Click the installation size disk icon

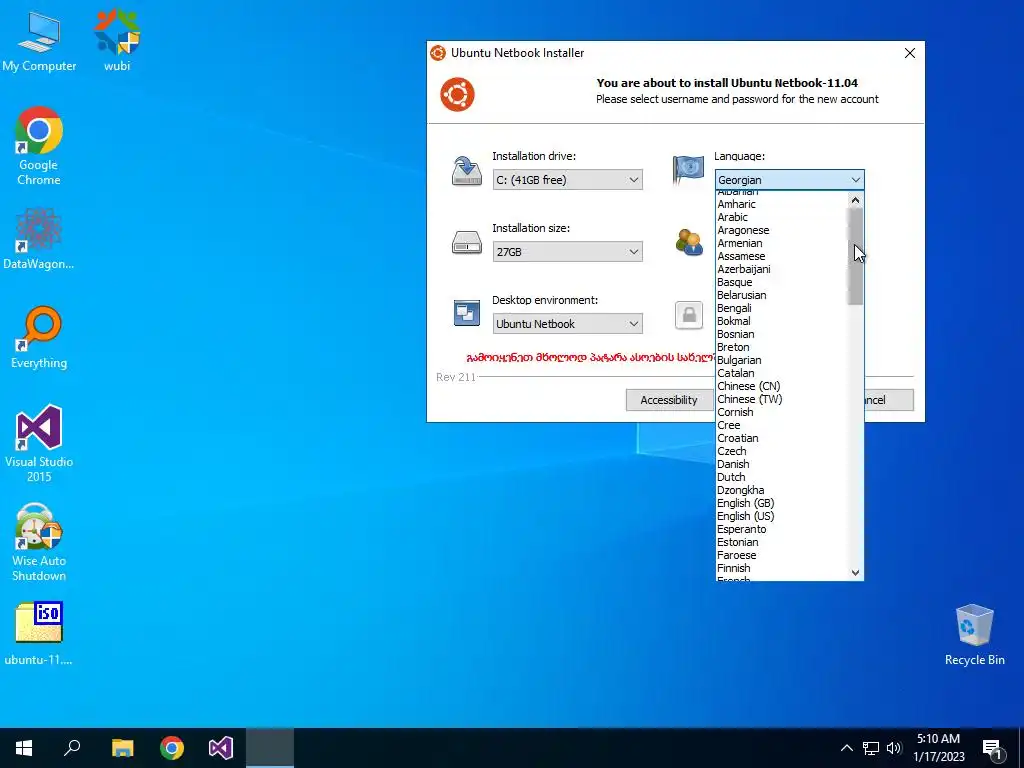tap(466, 243)
